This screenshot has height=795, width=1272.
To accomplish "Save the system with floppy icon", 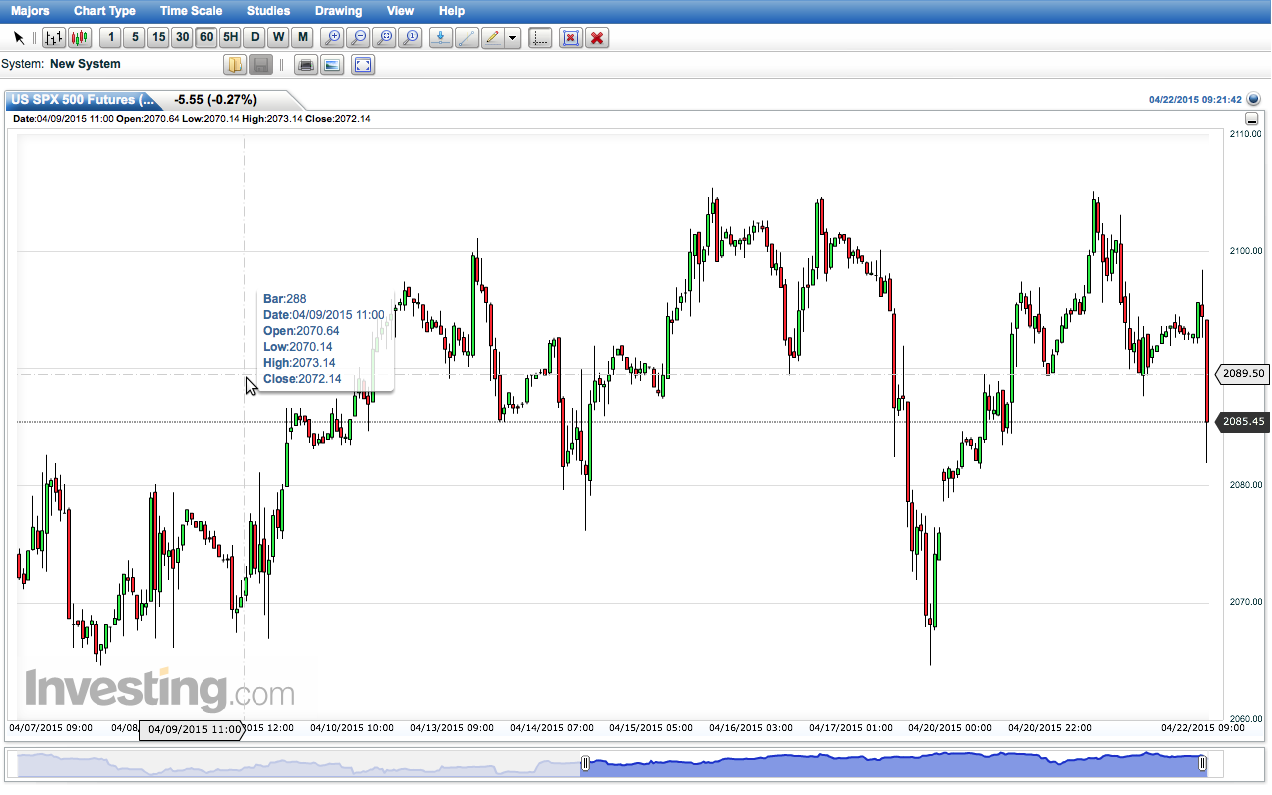I will (x=260, y=65).
